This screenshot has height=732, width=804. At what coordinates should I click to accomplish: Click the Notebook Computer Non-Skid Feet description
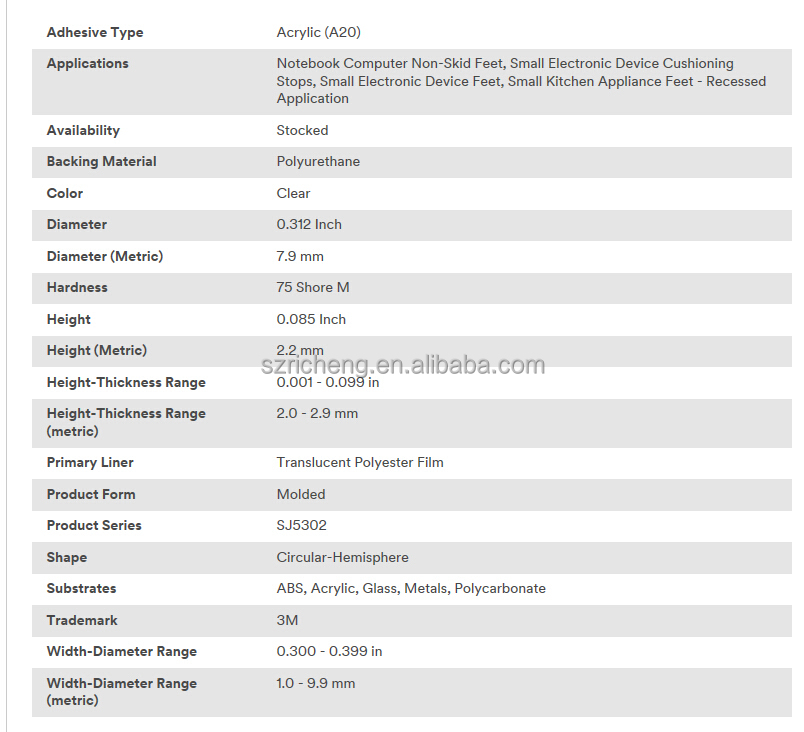click(521, 81)
